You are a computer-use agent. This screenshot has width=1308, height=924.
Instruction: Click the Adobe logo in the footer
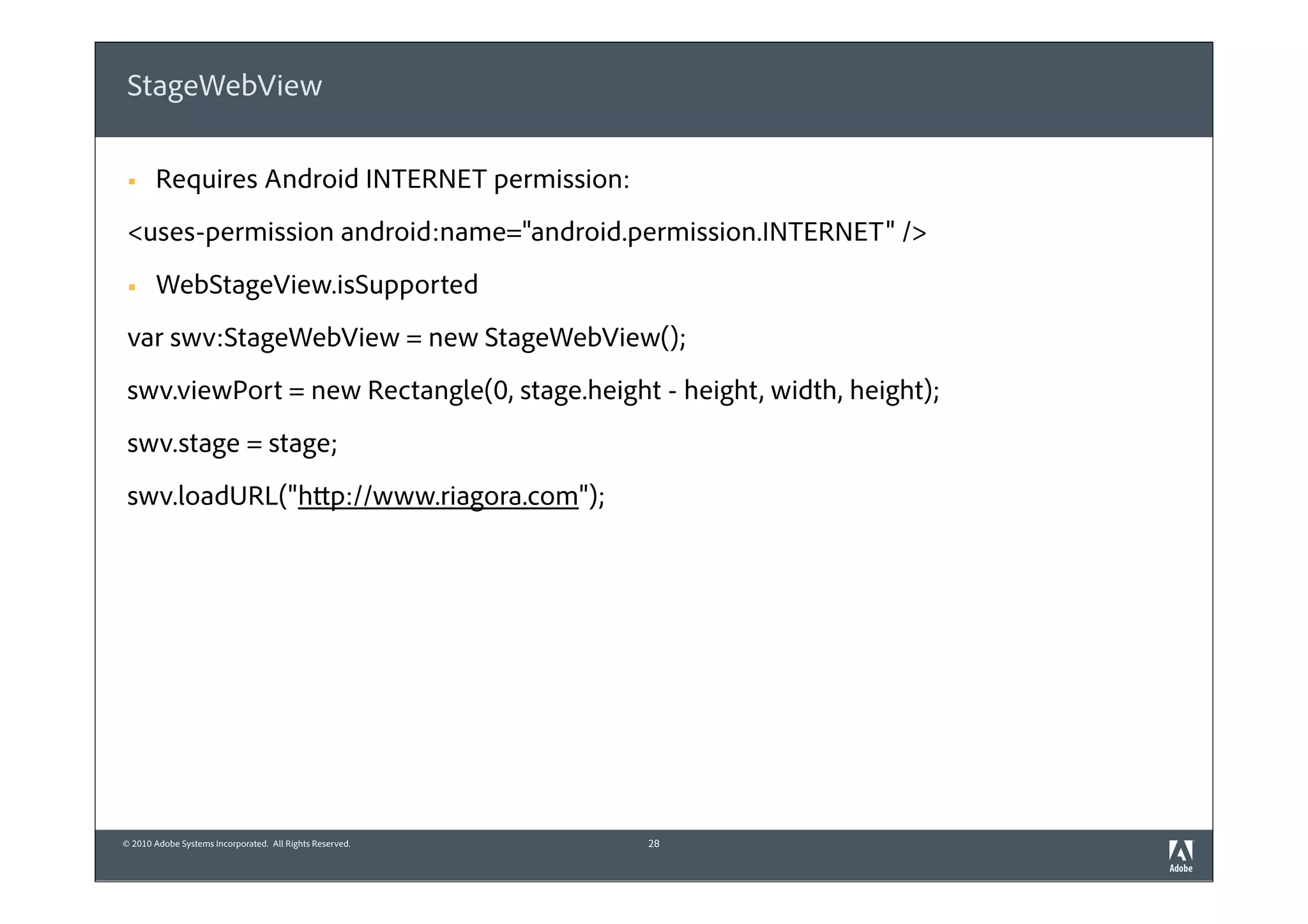tap(1180, 851)
